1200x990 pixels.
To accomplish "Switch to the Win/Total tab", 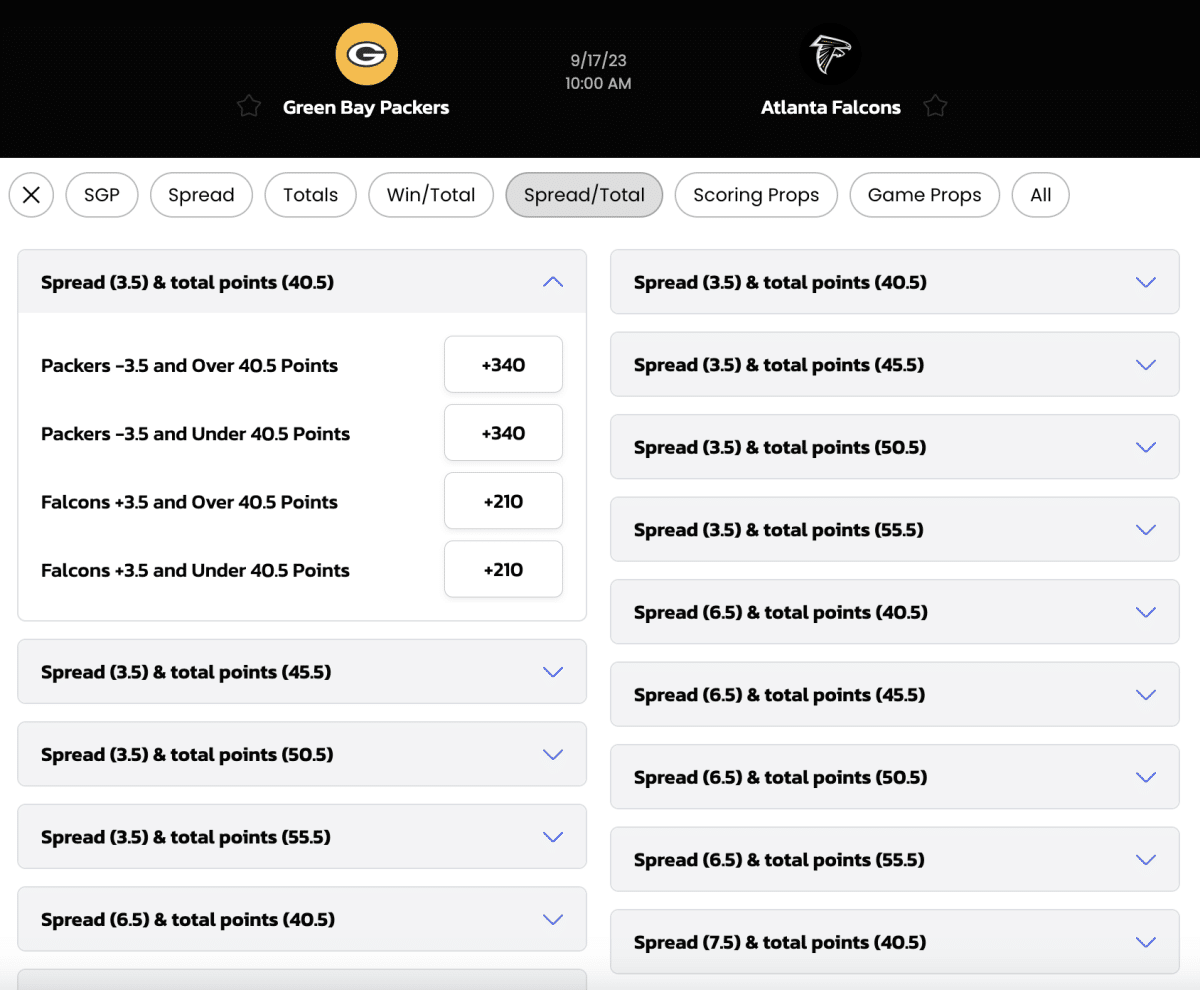I will click(x=431, y=195).
